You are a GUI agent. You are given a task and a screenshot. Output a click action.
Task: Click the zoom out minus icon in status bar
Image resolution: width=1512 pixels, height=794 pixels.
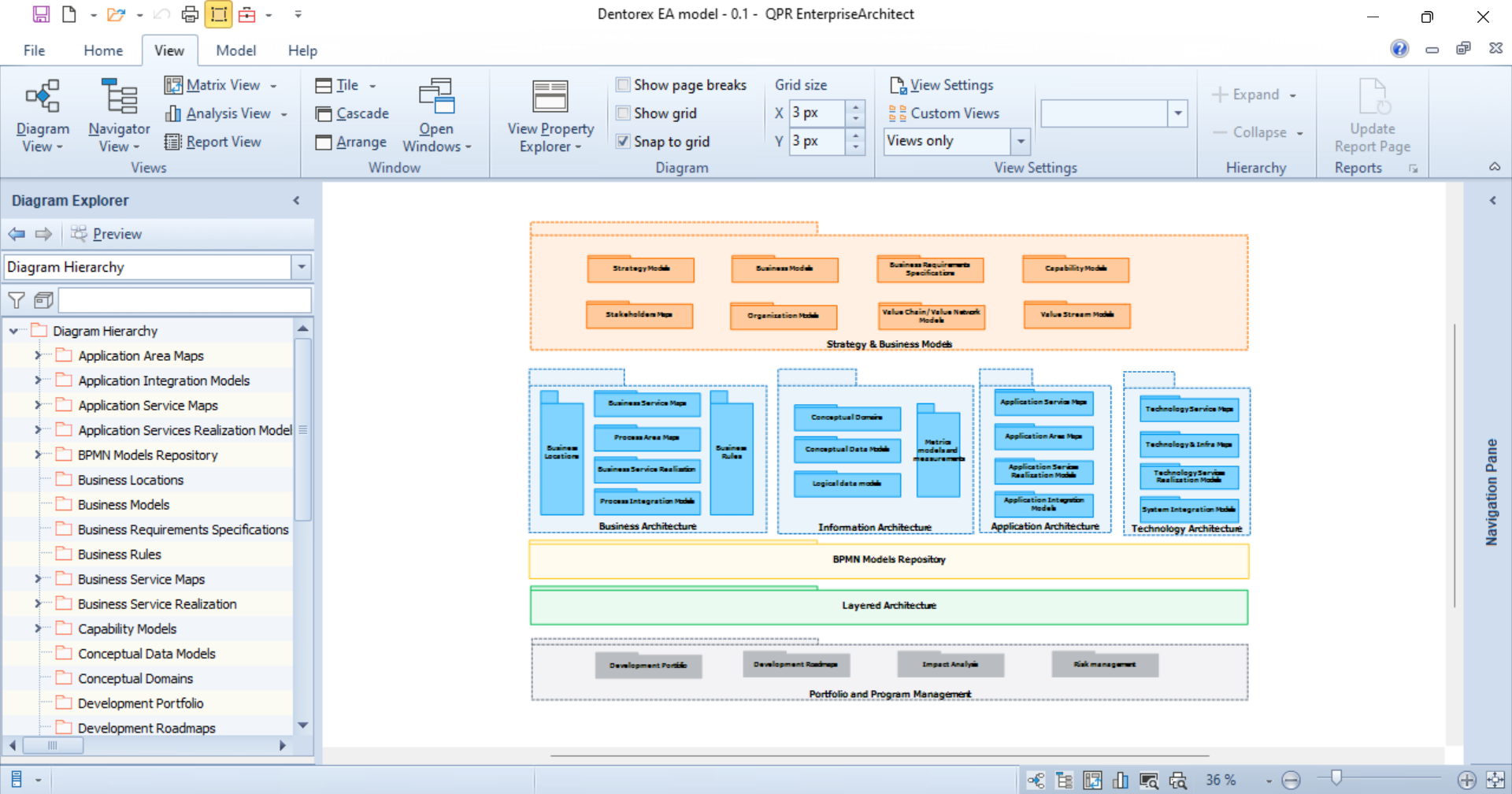click(1291, 780)
